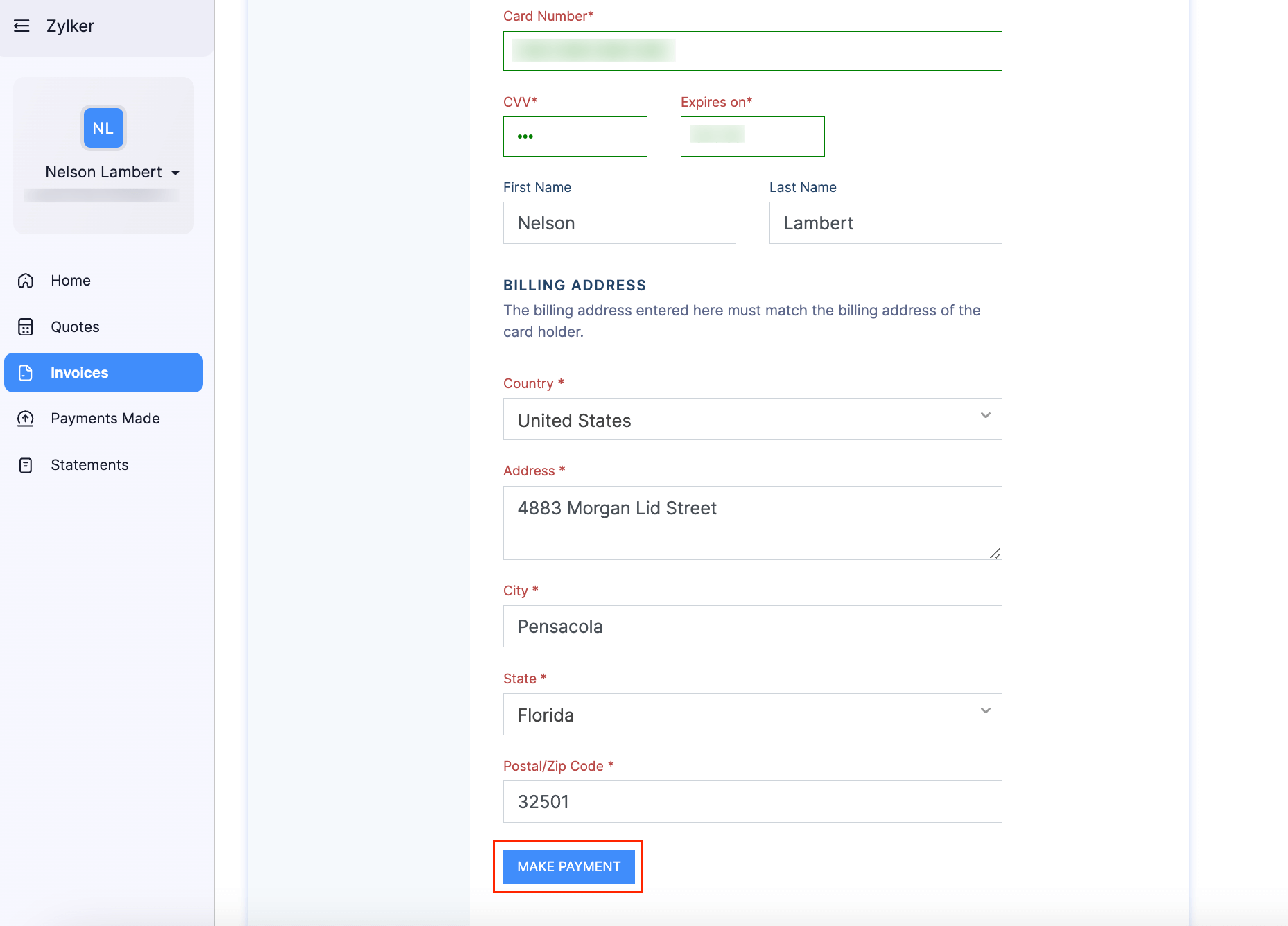Select the Invoices document icon
Viewport: 1288px width, 926px height.
25,372
